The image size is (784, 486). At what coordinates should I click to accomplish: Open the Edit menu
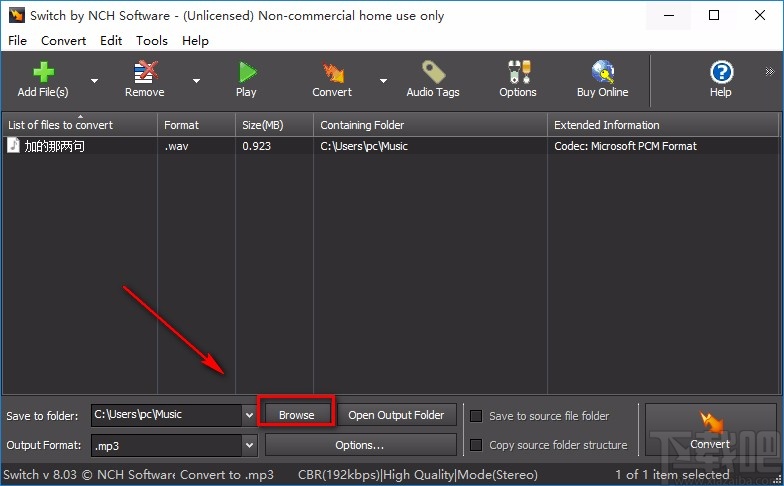(x=111, y=40)
